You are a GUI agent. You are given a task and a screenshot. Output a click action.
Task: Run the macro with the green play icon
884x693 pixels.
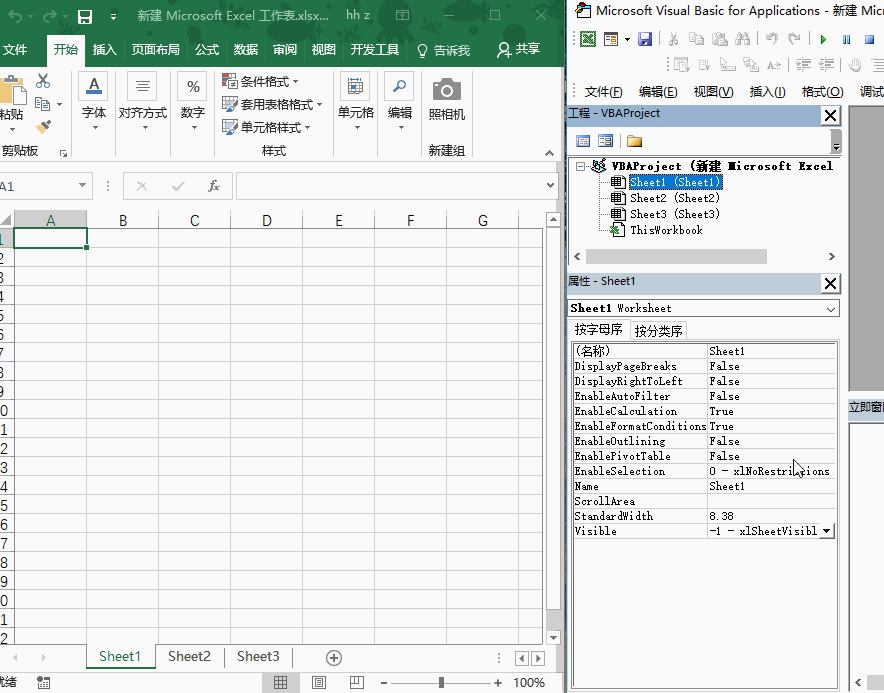823,39
